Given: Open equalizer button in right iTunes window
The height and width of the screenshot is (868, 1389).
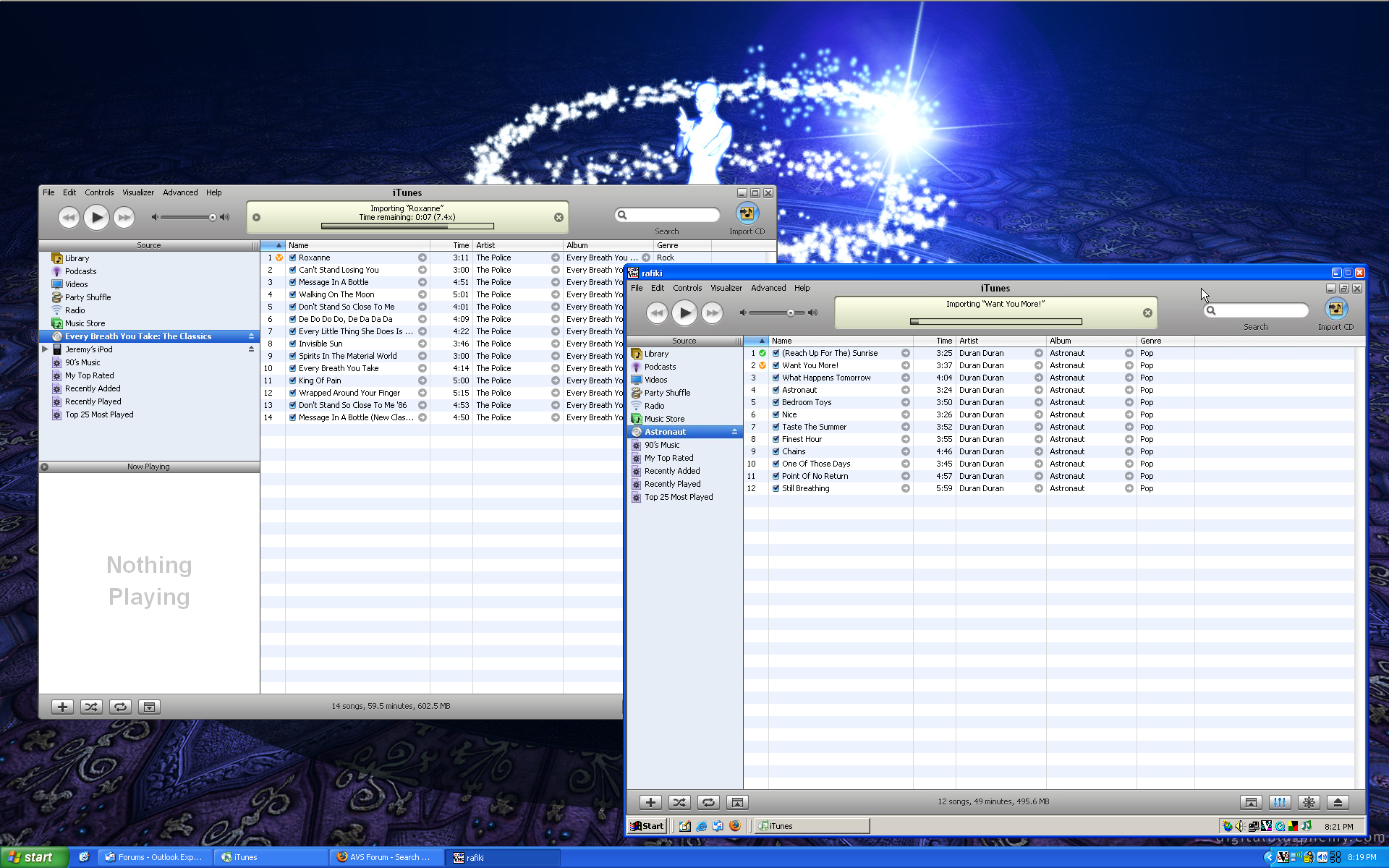Looking at the screenshot, I should (x=1280, y=802).
